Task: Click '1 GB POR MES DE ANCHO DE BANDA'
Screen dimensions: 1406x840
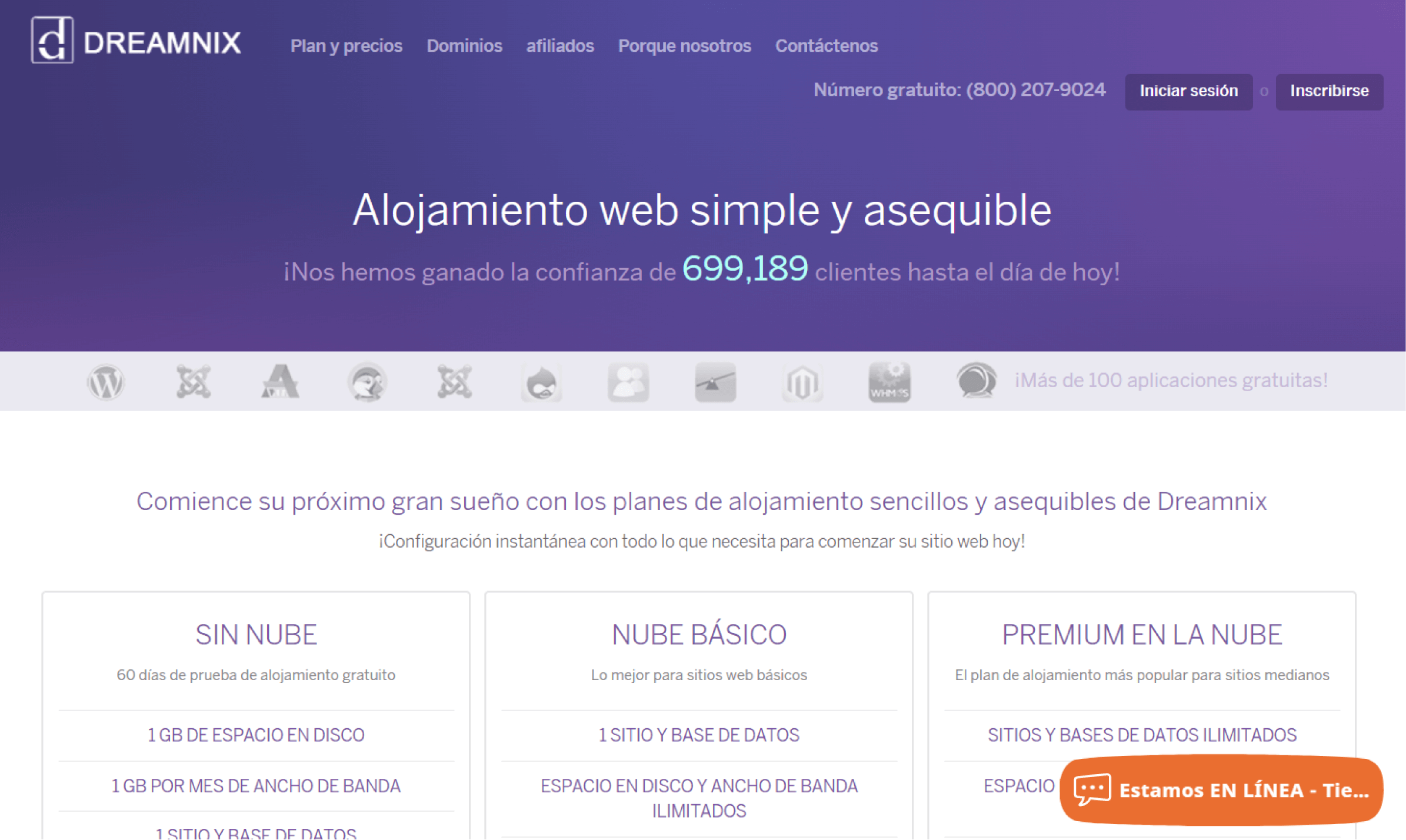Action: point(256,786)
